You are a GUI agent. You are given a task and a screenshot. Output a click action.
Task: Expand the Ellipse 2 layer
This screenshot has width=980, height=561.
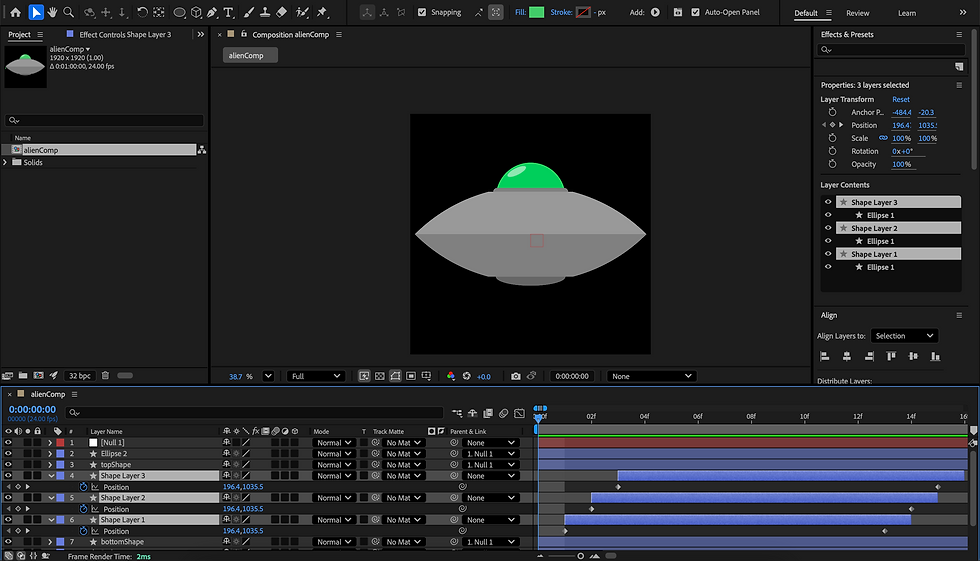pyautogui.click(x=50, y=454)
